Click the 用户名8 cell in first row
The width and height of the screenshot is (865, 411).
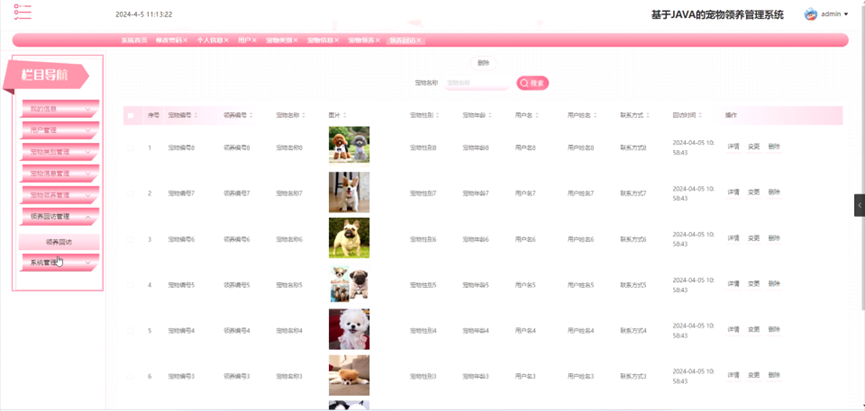click(525, 148)
